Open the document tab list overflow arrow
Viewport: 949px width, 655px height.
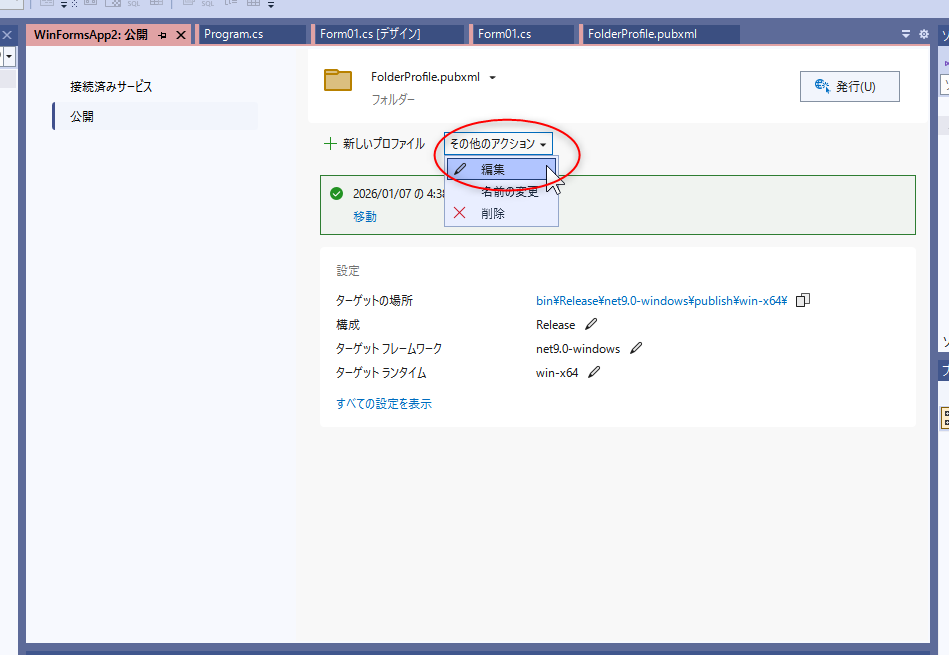(x=906, y=34)
